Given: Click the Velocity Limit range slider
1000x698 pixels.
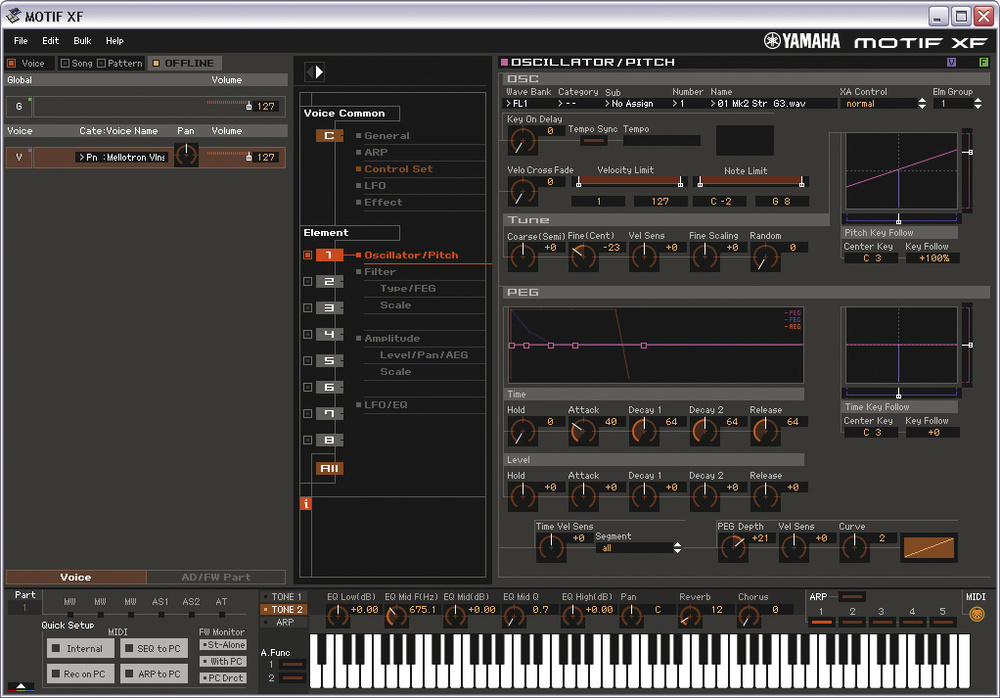Looking at the screenshot, I should coord(629,182).
